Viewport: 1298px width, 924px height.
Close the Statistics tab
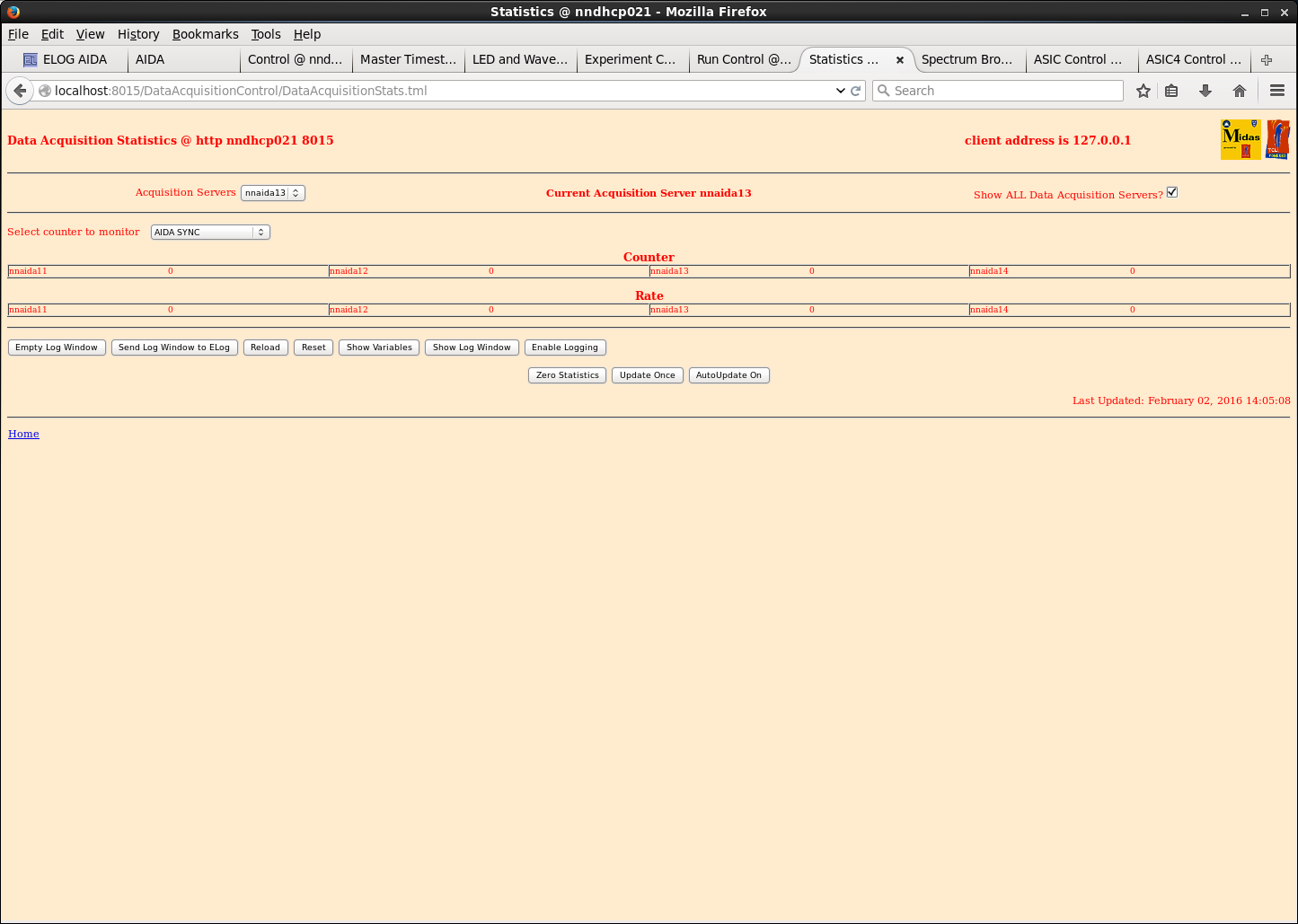coord(899,60)
